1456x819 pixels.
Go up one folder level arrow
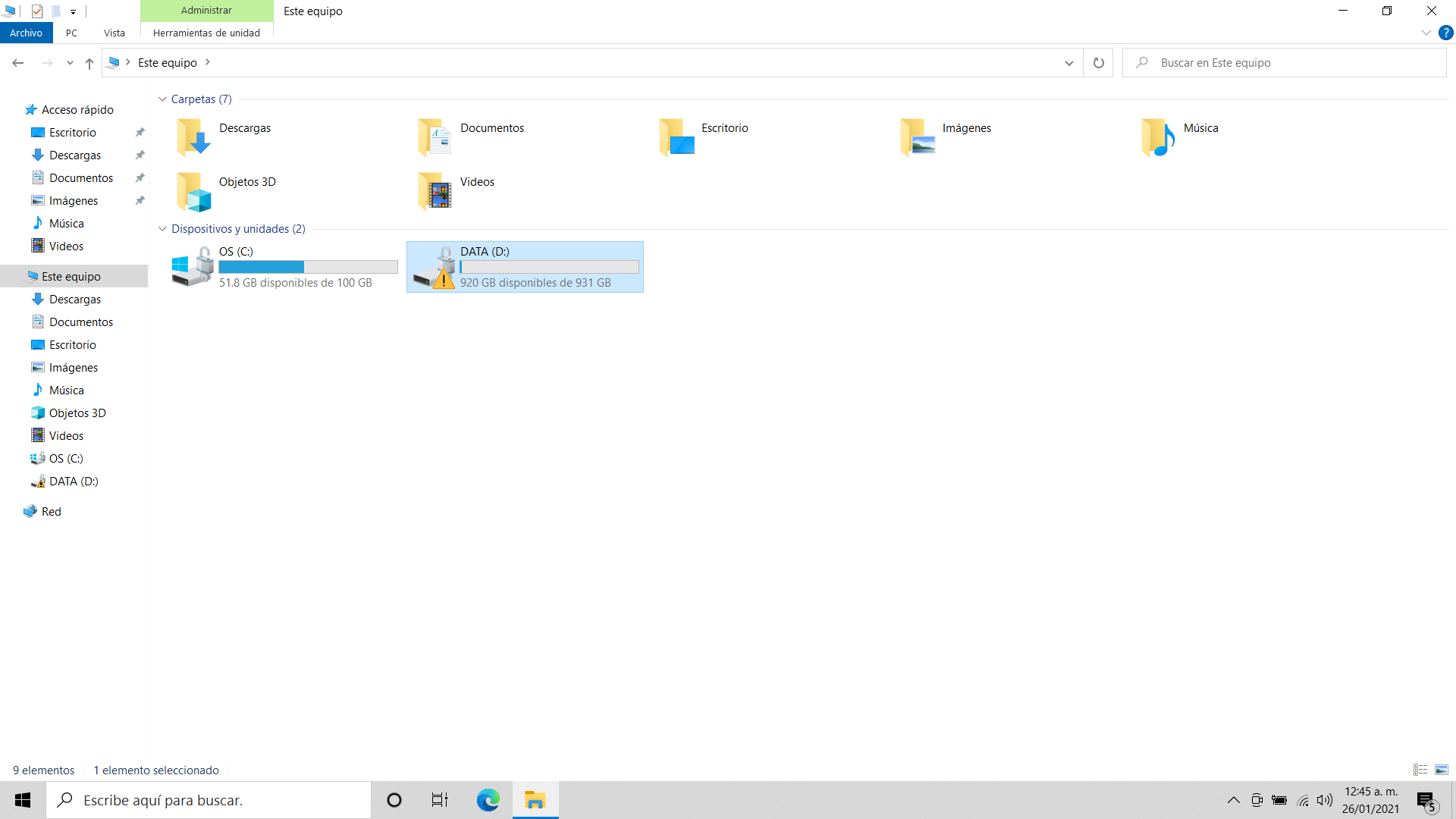89,63
